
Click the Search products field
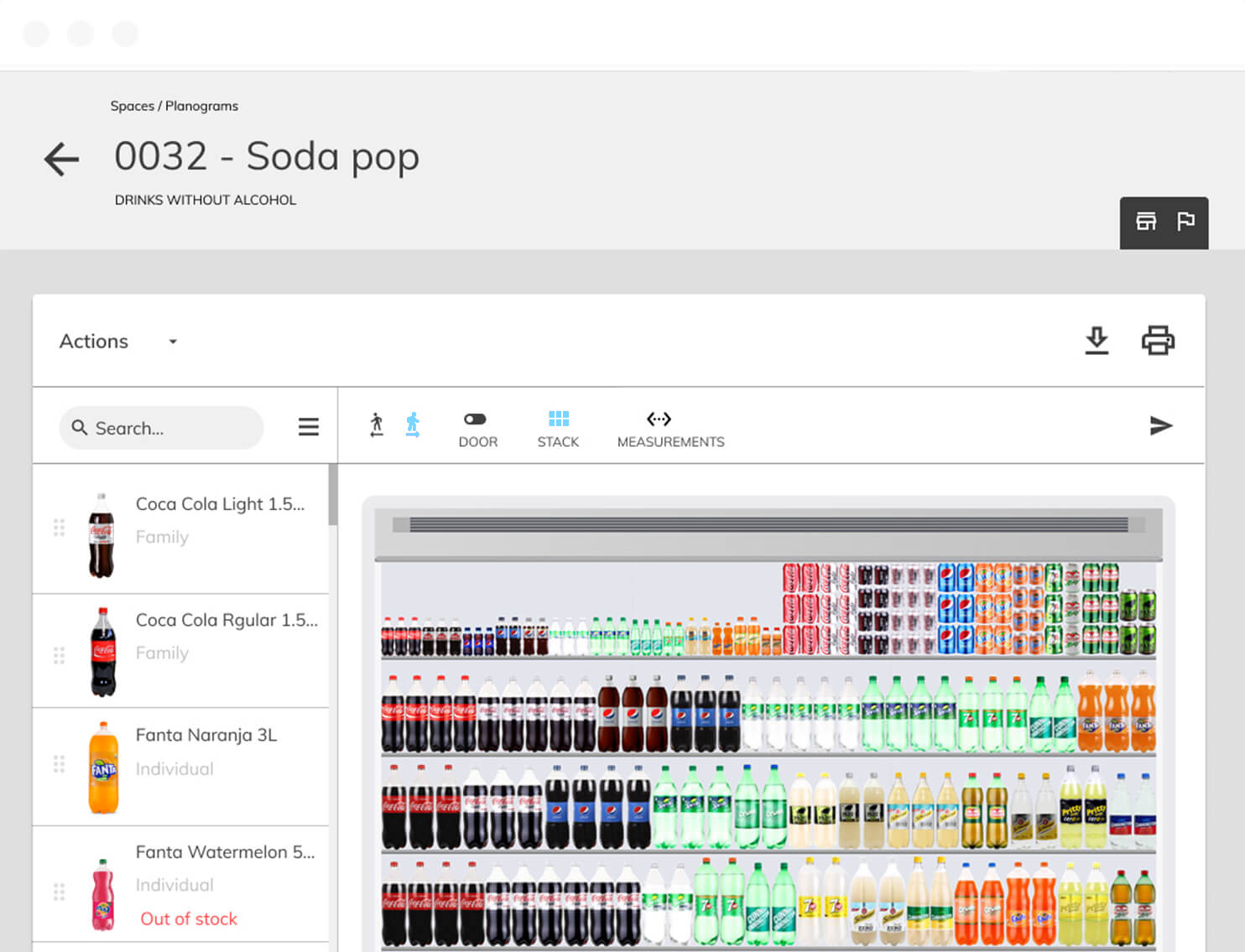161,428
